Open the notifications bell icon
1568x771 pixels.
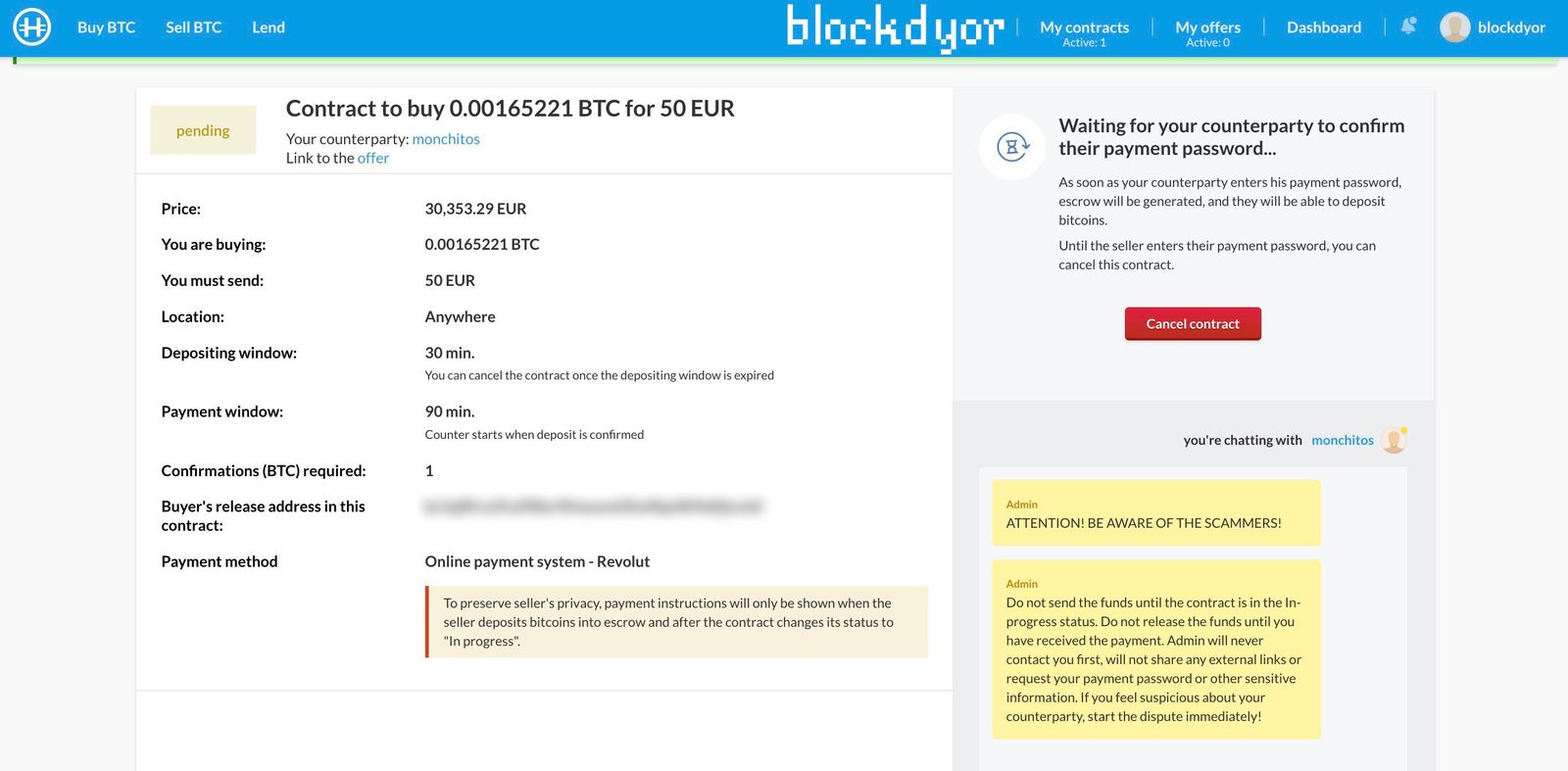coord(1407,26)
